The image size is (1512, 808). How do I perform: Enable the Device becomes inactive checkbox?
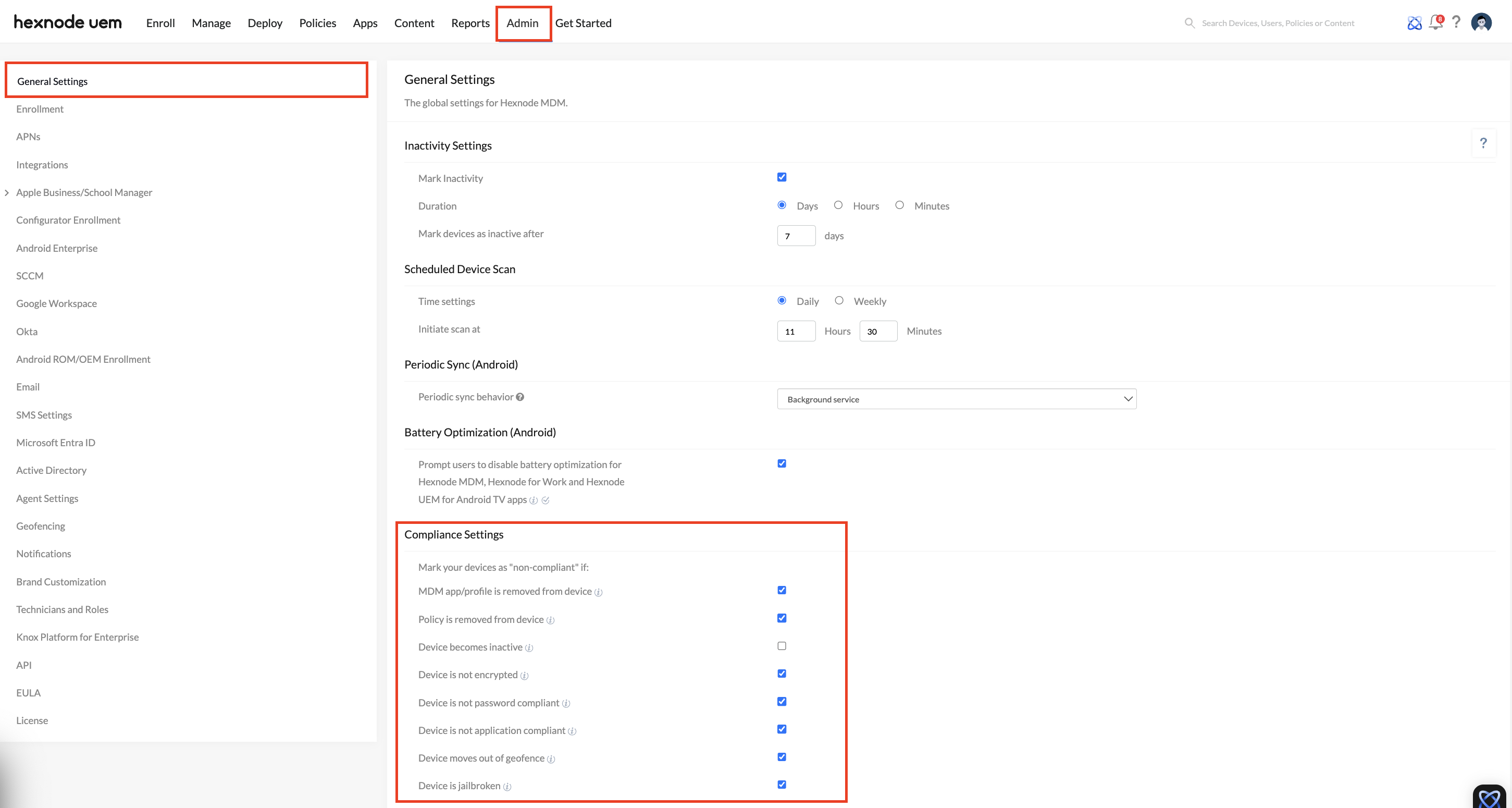pyautogui.click(x=782, y=646)
